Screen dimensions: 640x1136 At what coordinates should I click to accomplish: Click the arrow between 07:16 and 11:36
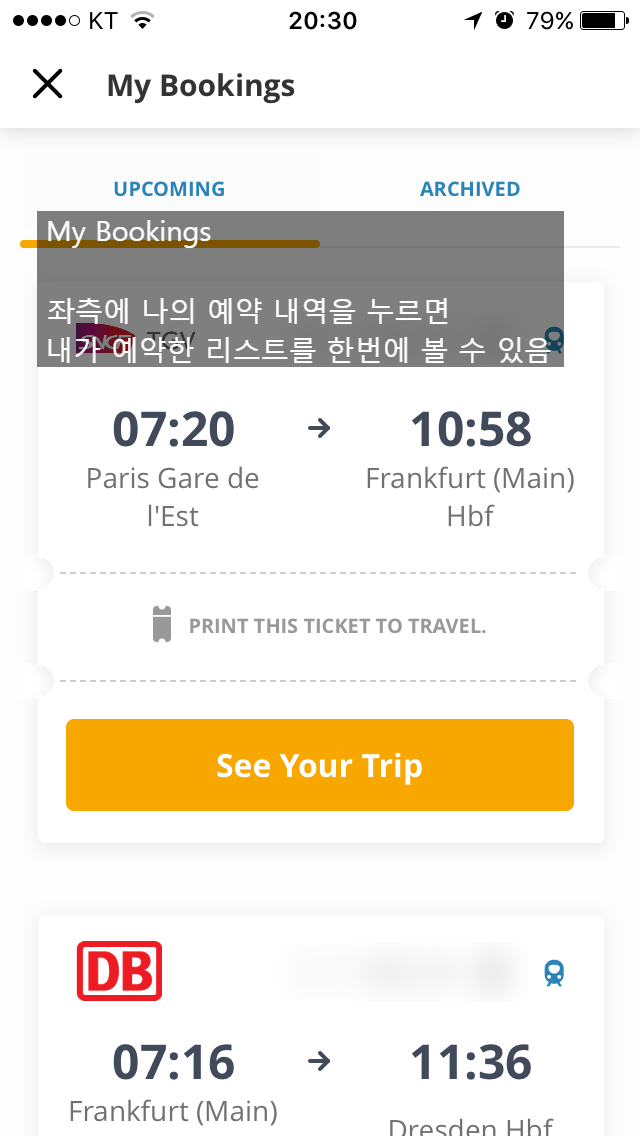pos(319,1061)
